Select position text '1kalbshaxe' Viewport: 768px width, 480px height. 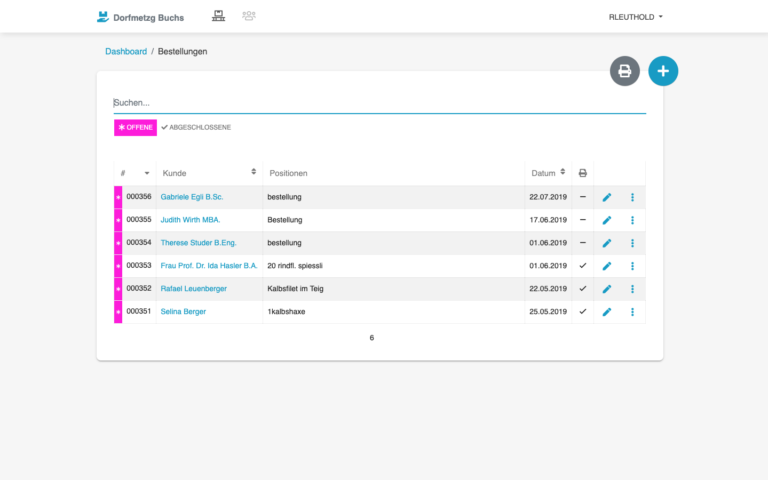(286, 312)
